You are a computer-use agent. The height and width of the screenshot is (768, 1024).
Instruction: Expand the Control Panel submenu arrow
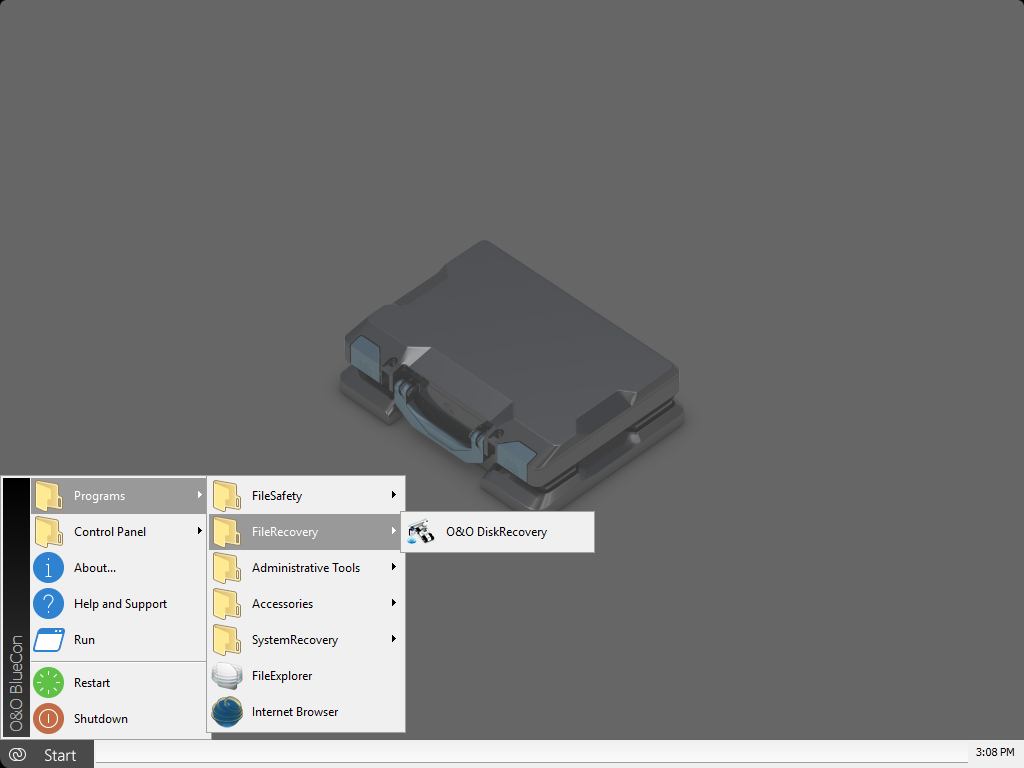click(x=199, y=531)
